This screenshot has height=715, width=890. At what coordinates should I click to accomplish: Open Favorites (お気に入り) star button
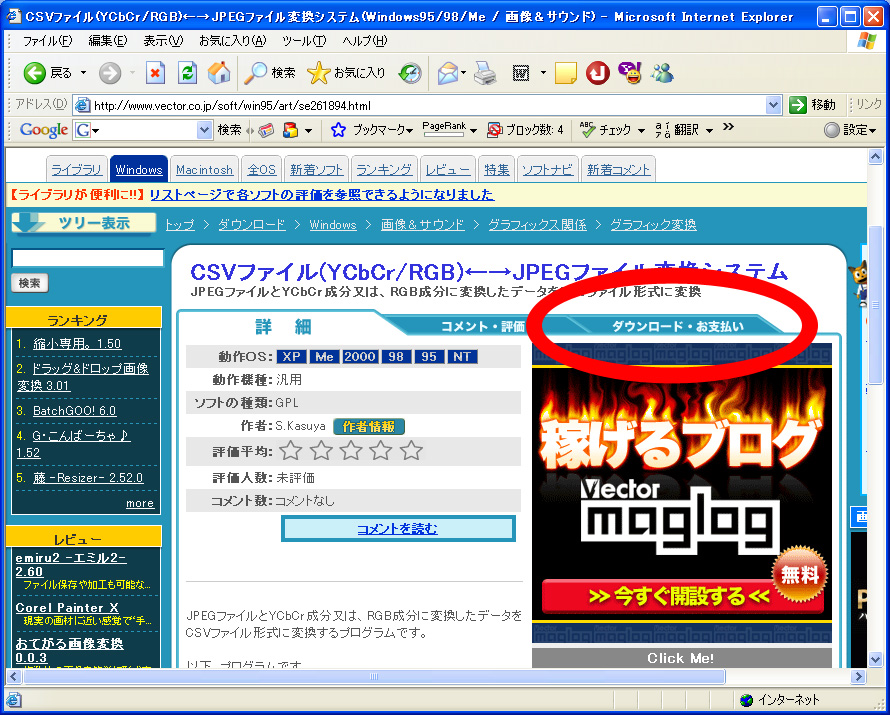click(x=346, y=73)
